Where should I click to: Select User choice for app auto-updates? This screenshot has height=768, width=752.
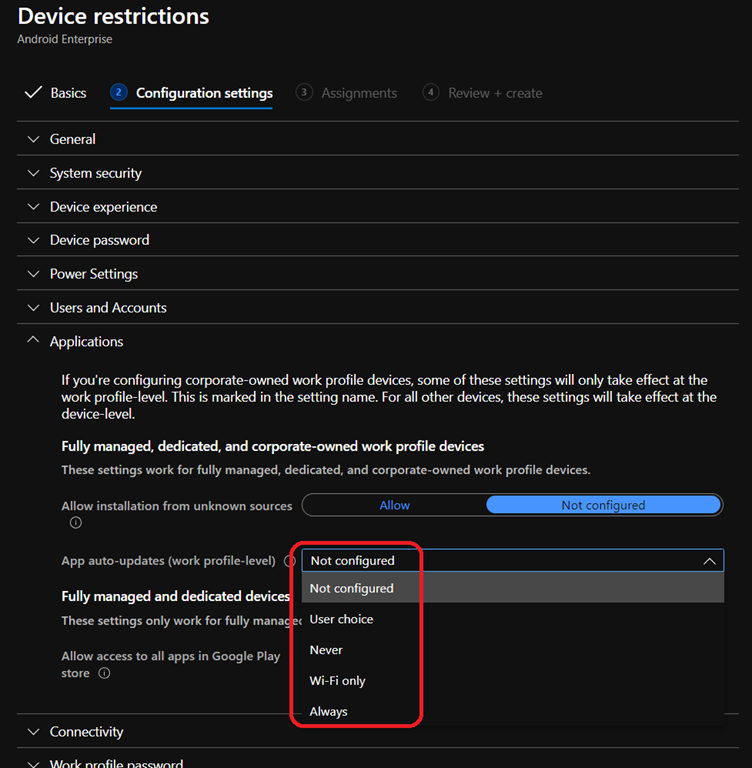pyautogui.click(x=341, y=619)
